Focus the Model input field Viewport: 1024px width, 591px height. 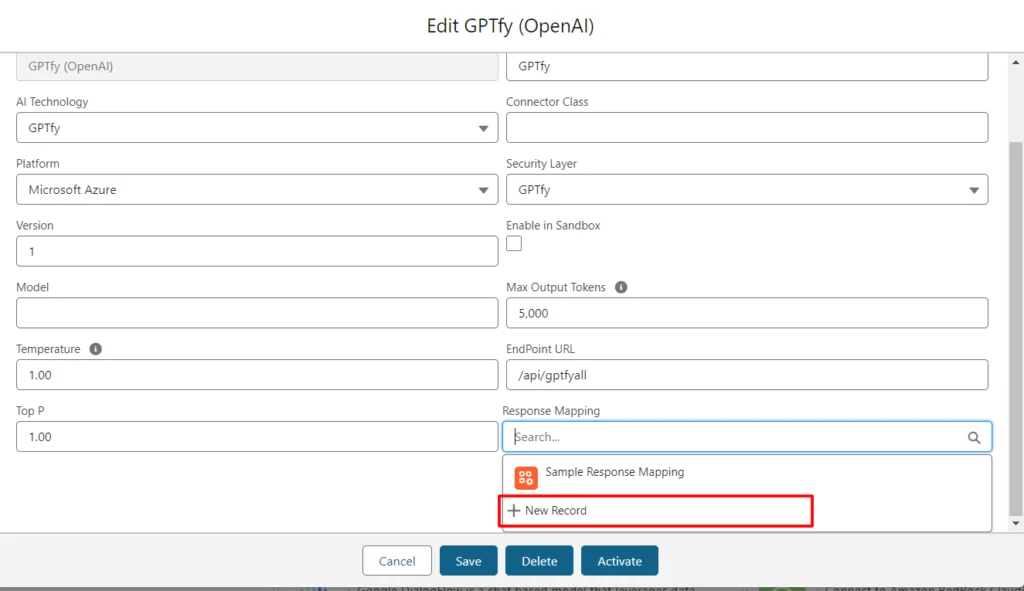(x=257, y=313)
